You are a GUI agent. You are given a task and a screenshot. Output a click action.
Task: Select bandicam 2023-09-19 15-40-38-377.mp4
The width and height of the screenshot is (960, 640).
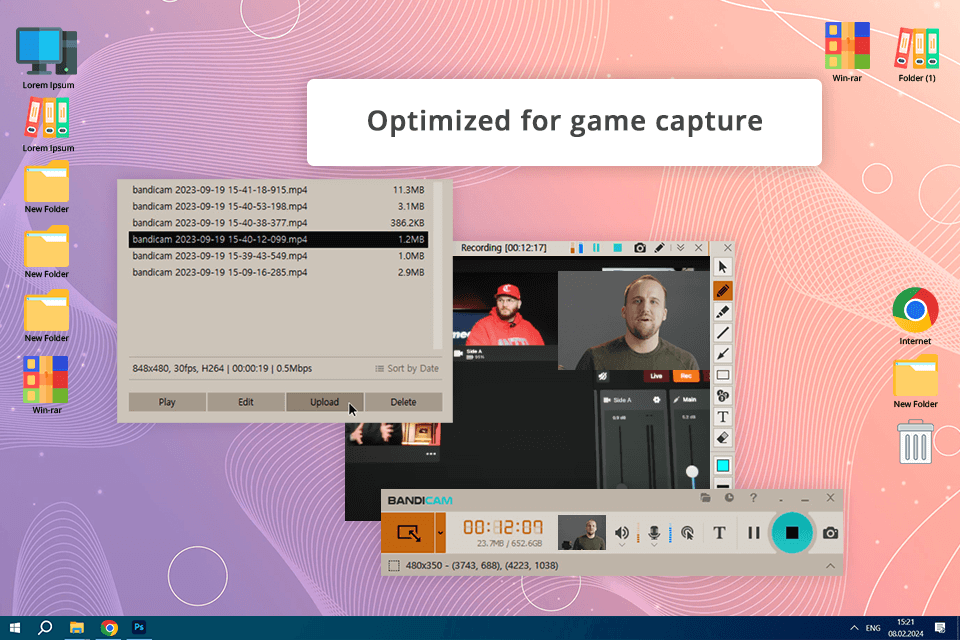(x=279, y=223)
